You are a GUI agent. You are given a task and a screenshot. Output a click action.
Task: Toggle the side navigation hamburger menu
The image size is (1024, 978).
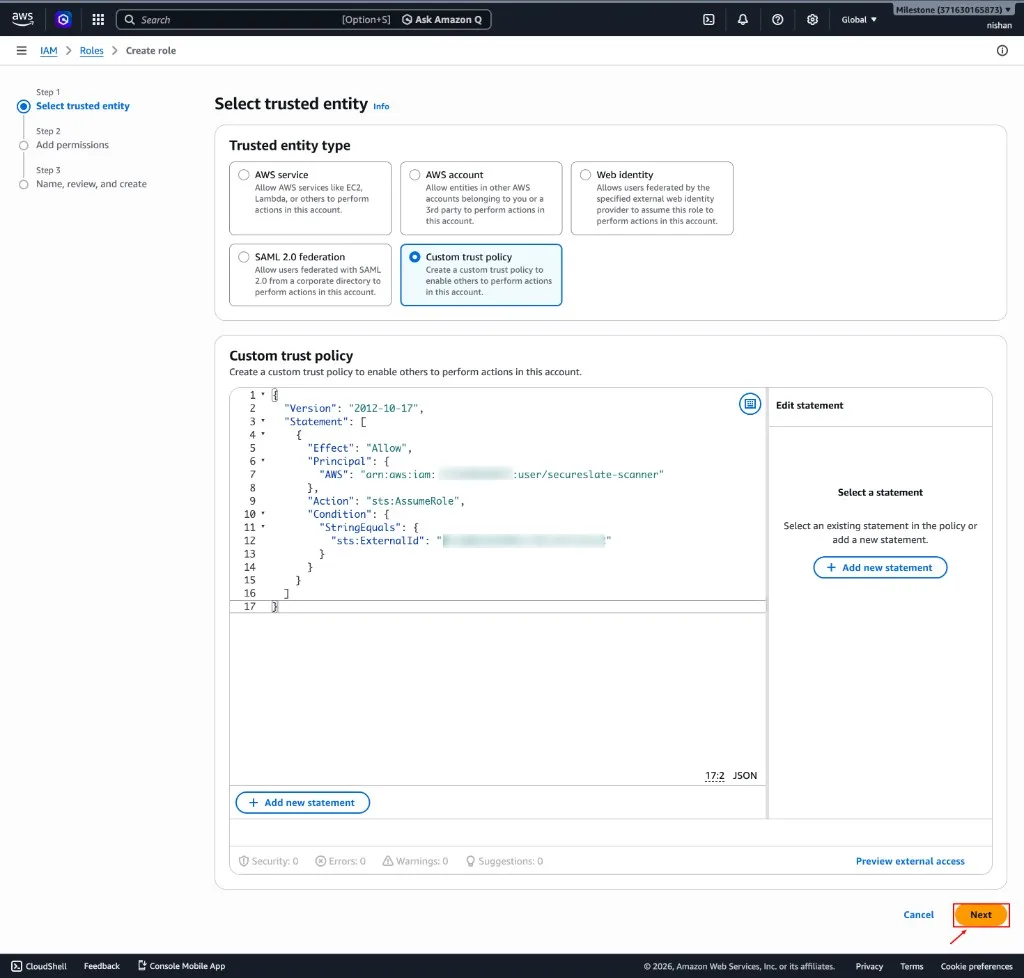point(22,50)
